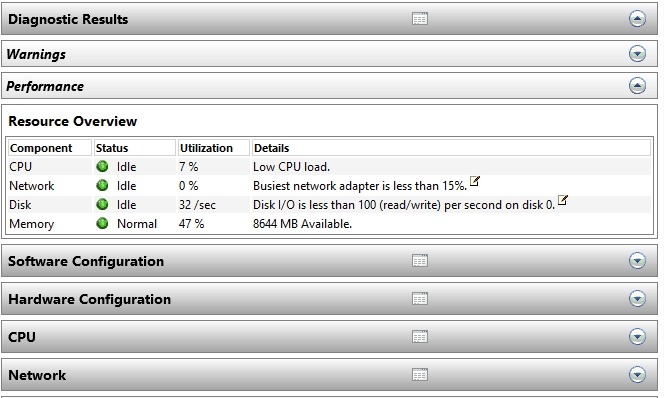Viewport: 664px width, 398px height.
Task: Click the Utilization column header
Action: pos(213,148)
